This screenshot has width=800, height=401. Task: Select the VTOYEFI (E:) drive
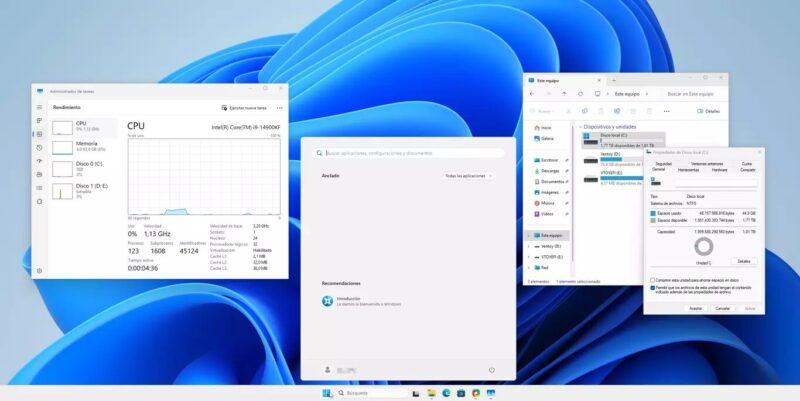613,178
